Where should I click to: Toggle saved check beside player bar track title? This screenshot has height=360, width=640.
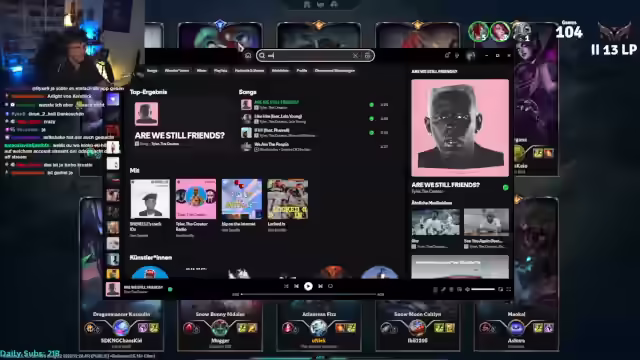coord(170,289)
